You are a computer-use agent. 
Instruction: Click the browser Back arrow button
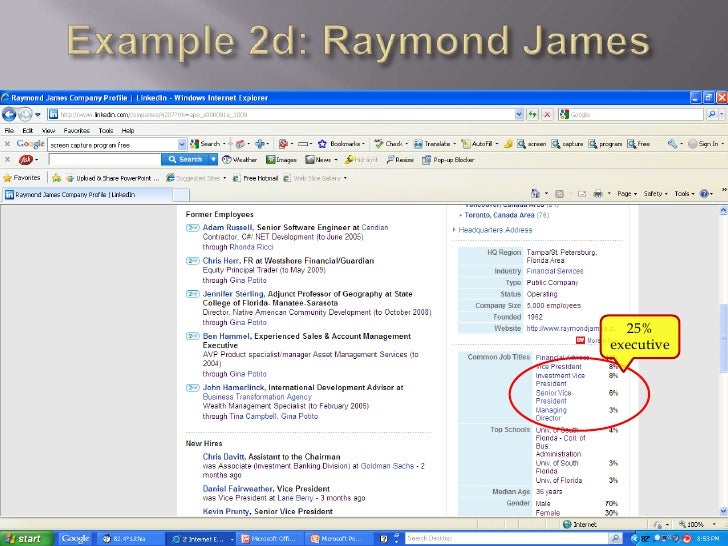9,114
